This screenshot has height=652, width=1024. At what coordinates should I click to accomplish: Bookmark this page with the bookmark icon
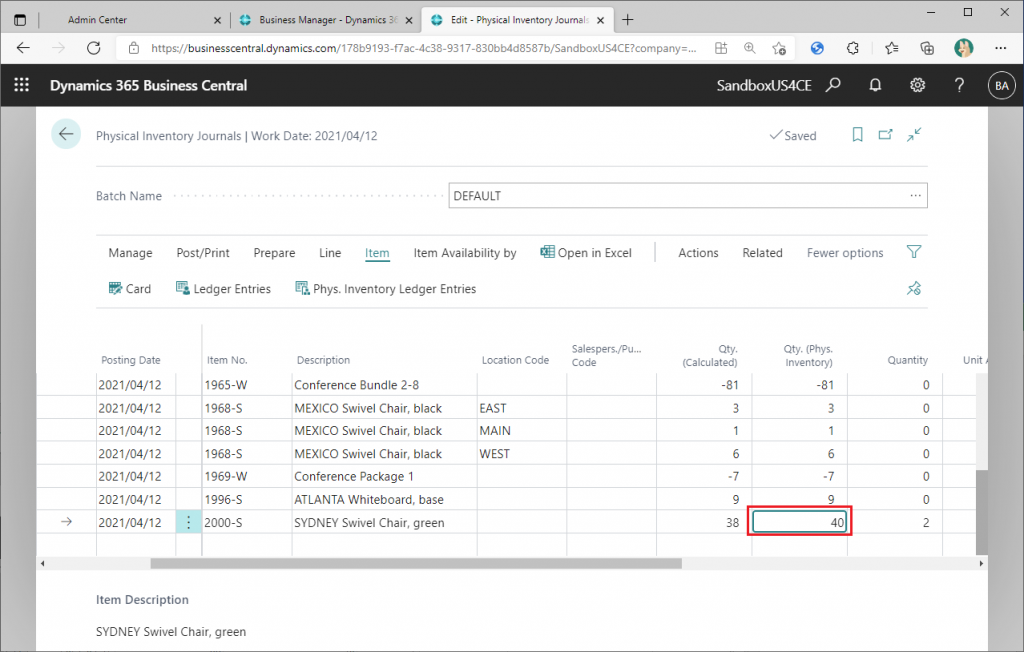pyautogui.click(x=857, y=135)
